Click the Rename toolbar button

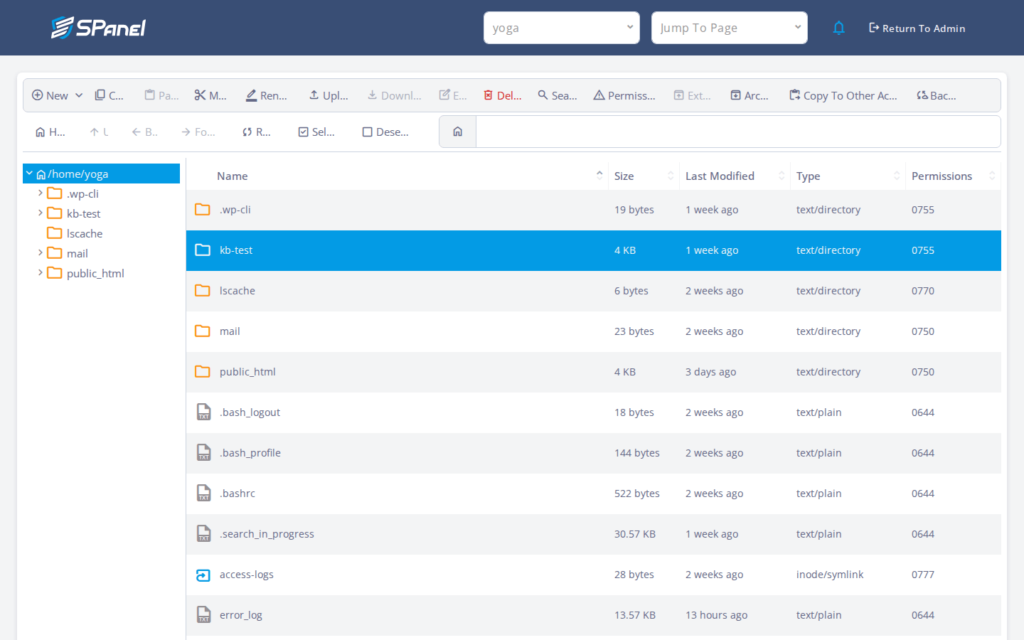266,95
